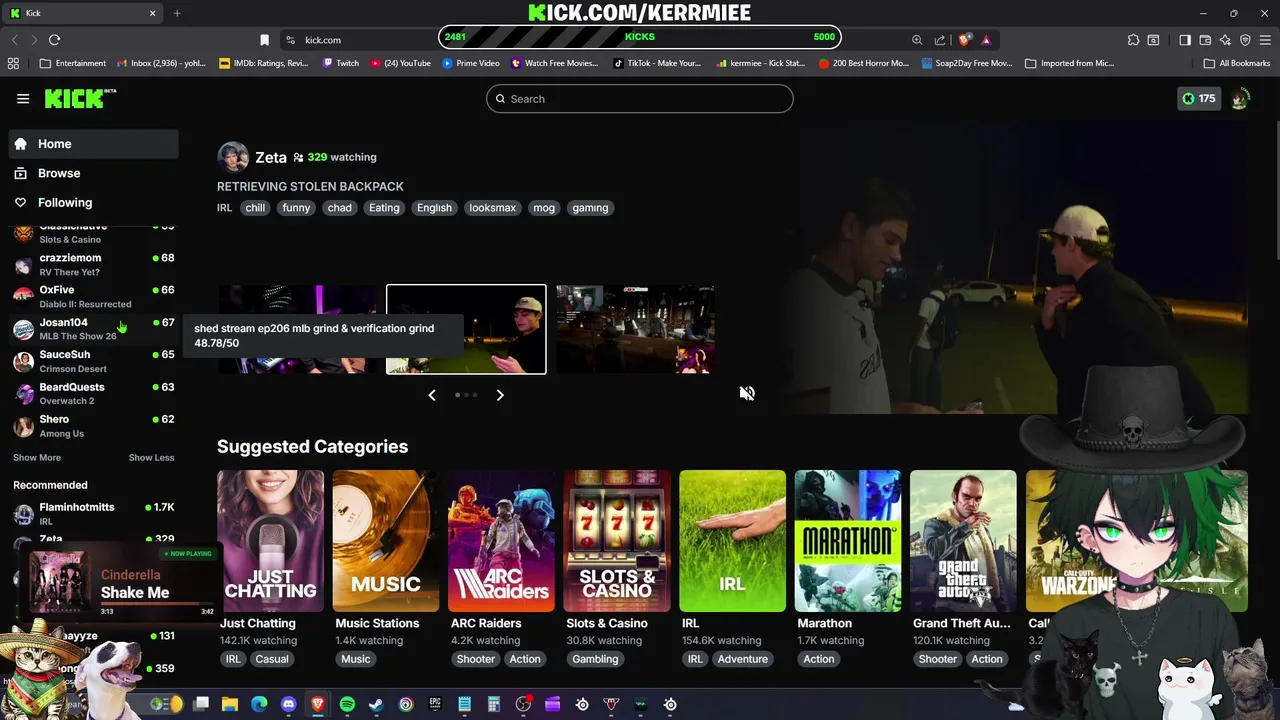Open the Just Chatting category card
The image size is (1280, 720).
270,541
